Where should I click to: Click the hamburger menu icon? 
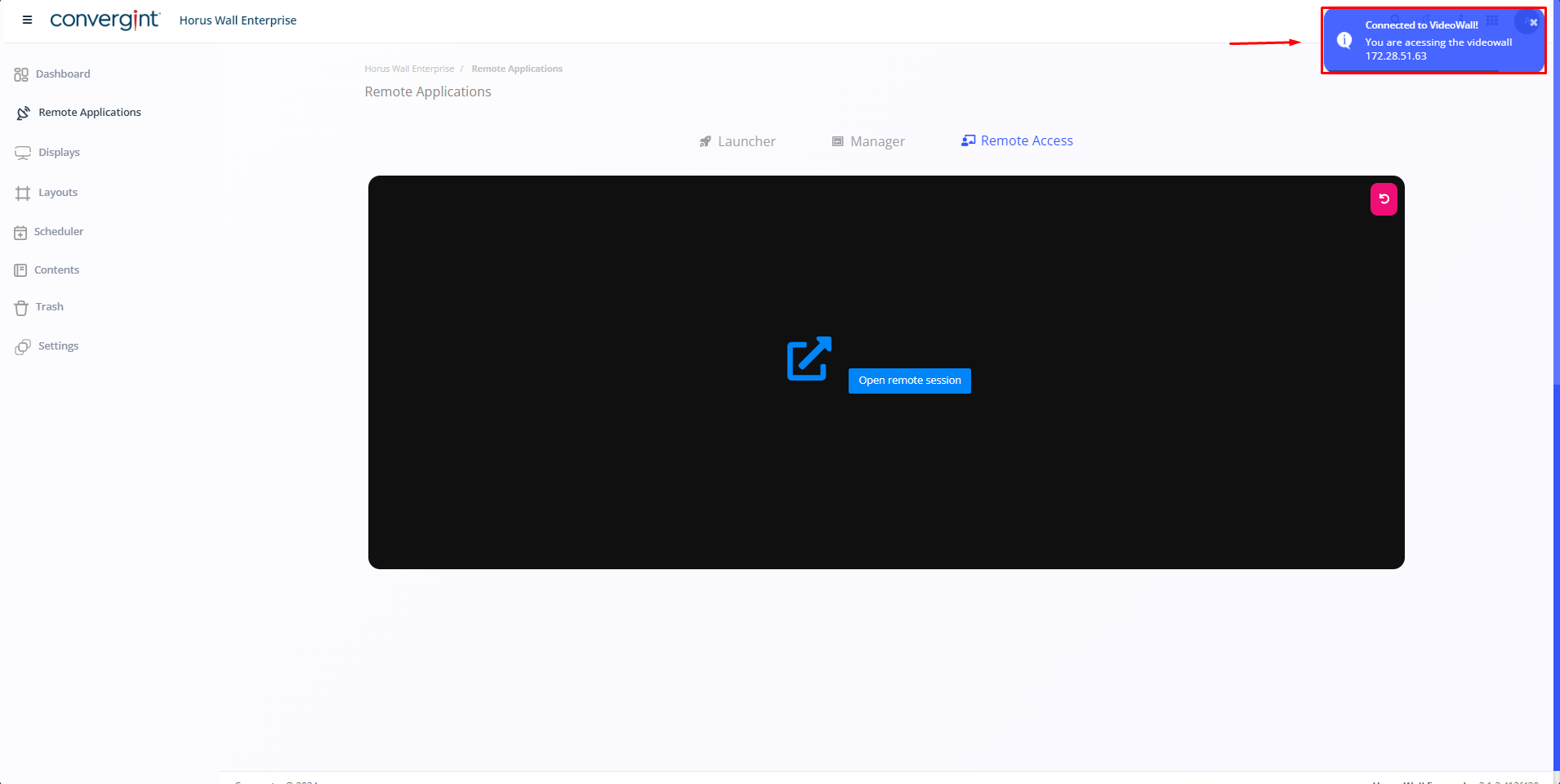pos(27,20)
